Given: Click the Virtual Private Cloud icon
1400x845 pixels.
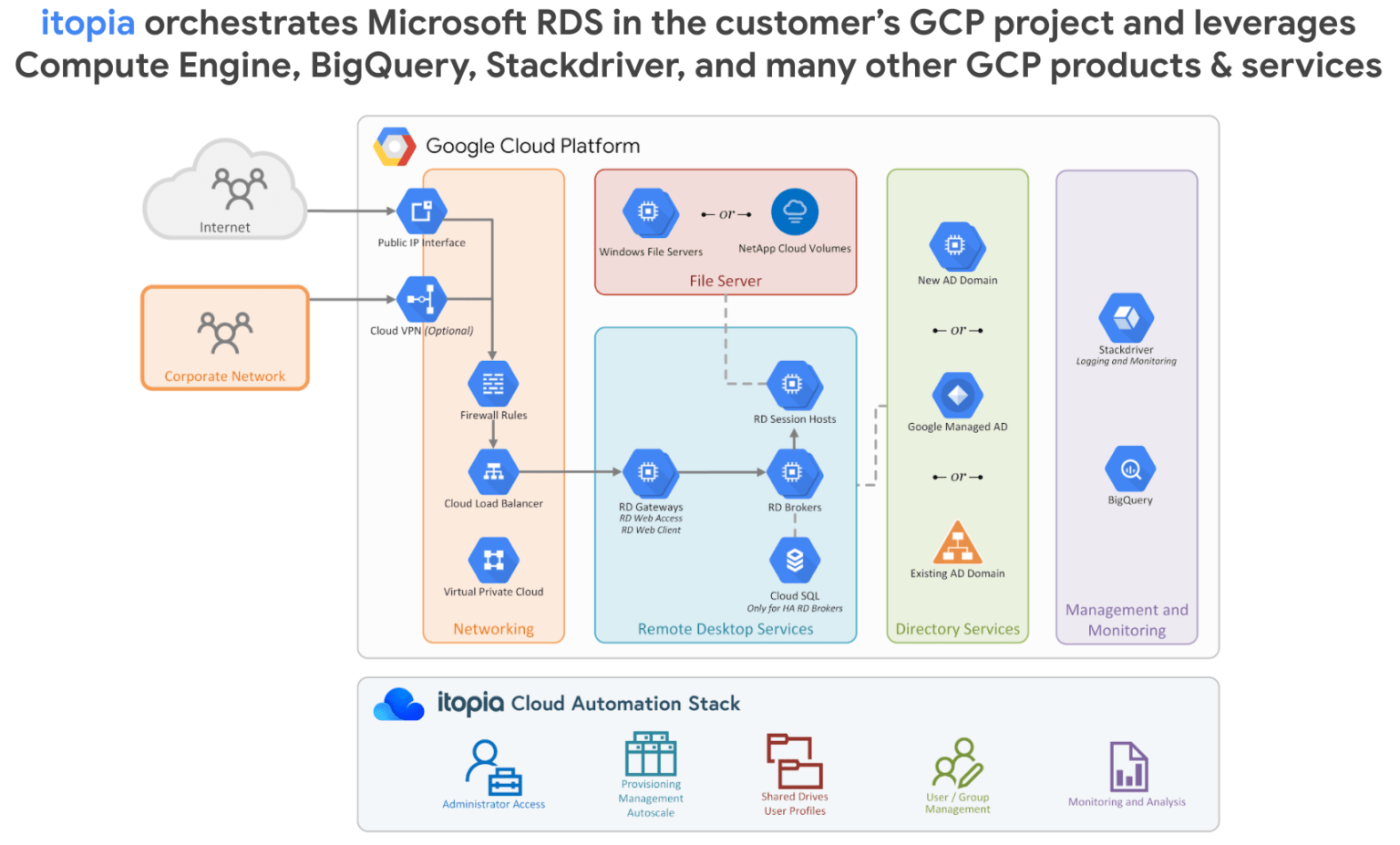Looking at the screenshot, I should coord(493,559).
